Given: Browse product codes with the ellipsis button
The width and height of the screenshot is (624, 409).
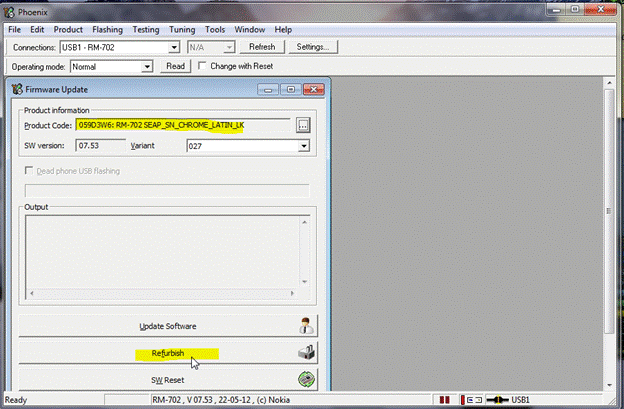Looking at the screenshot, I should click(303, 125).
